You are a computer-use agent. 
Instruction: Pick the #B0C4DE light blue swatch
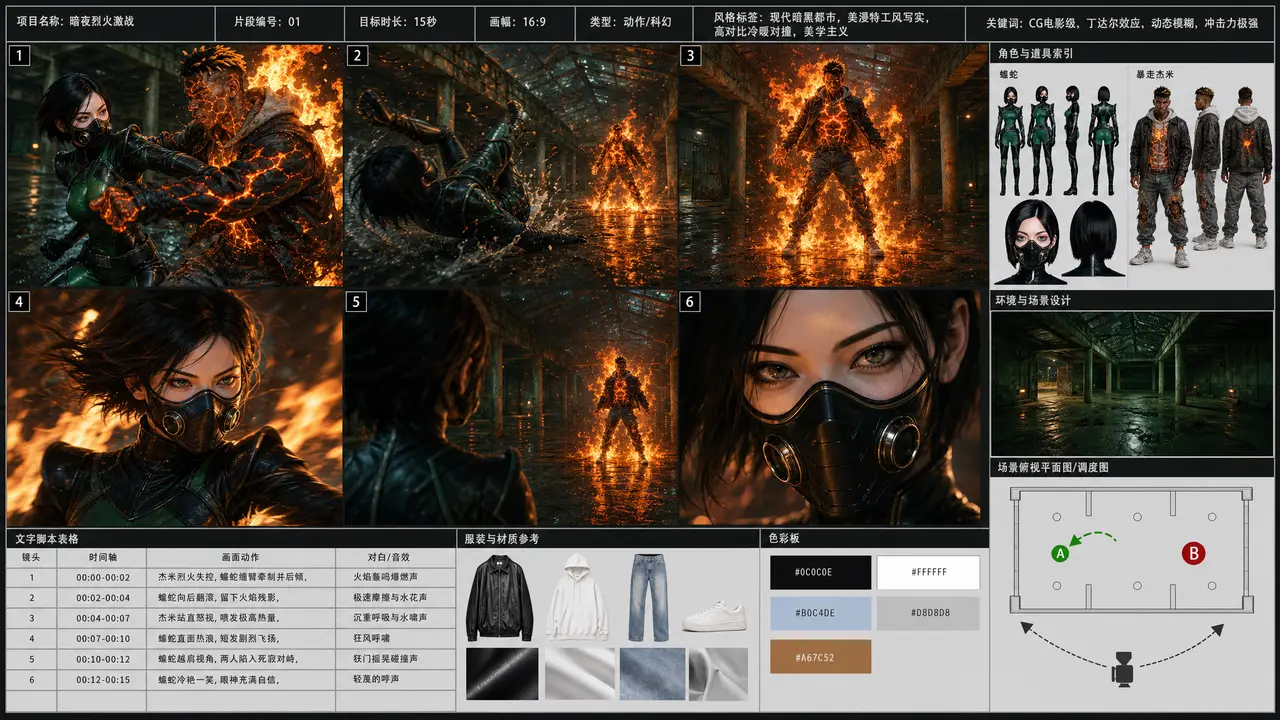(x=820, y=613)
